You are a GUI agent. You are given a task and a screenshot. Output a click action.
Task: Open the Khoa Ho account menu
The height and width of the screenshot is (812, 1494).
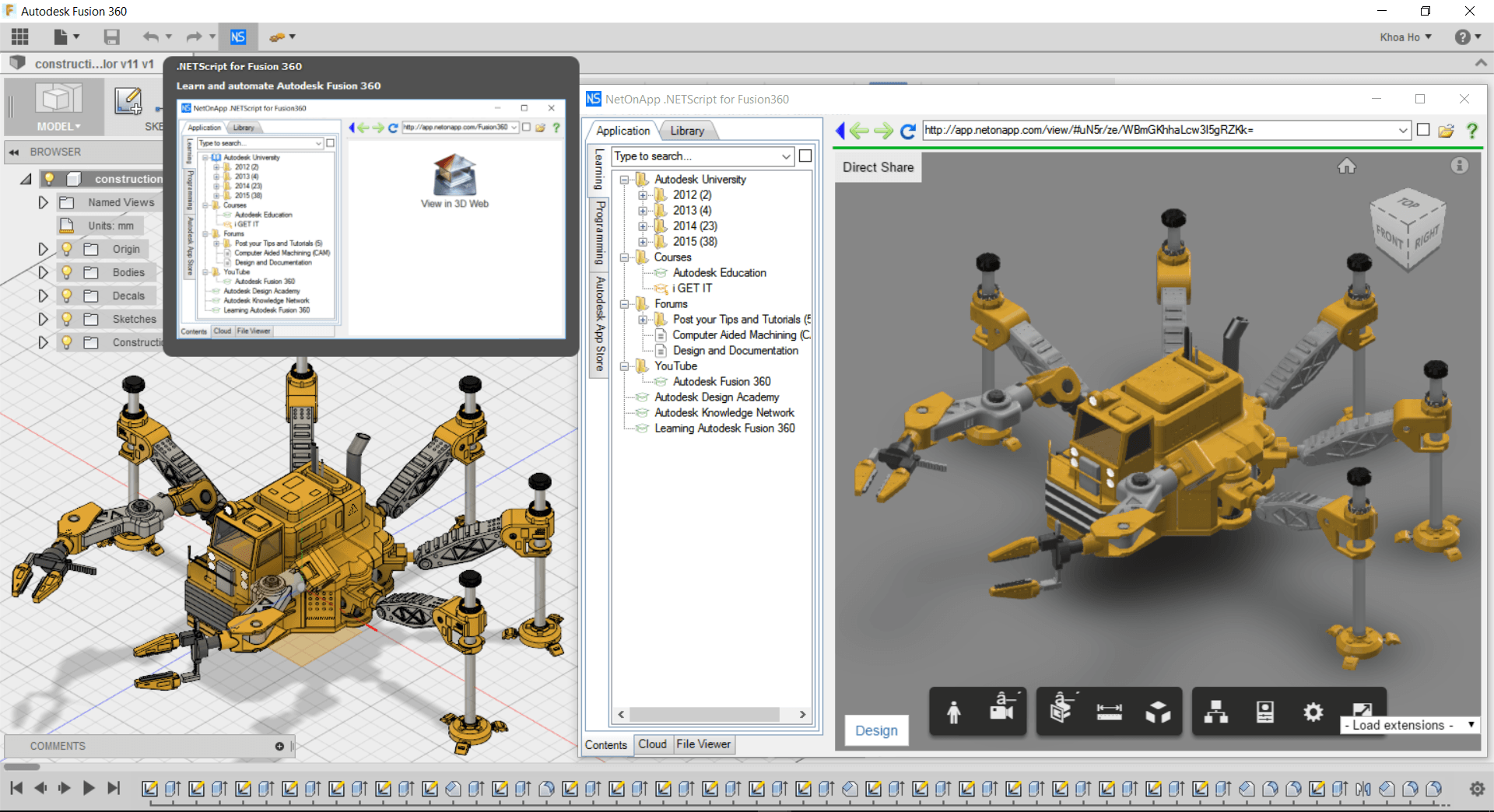[1405, 37]
